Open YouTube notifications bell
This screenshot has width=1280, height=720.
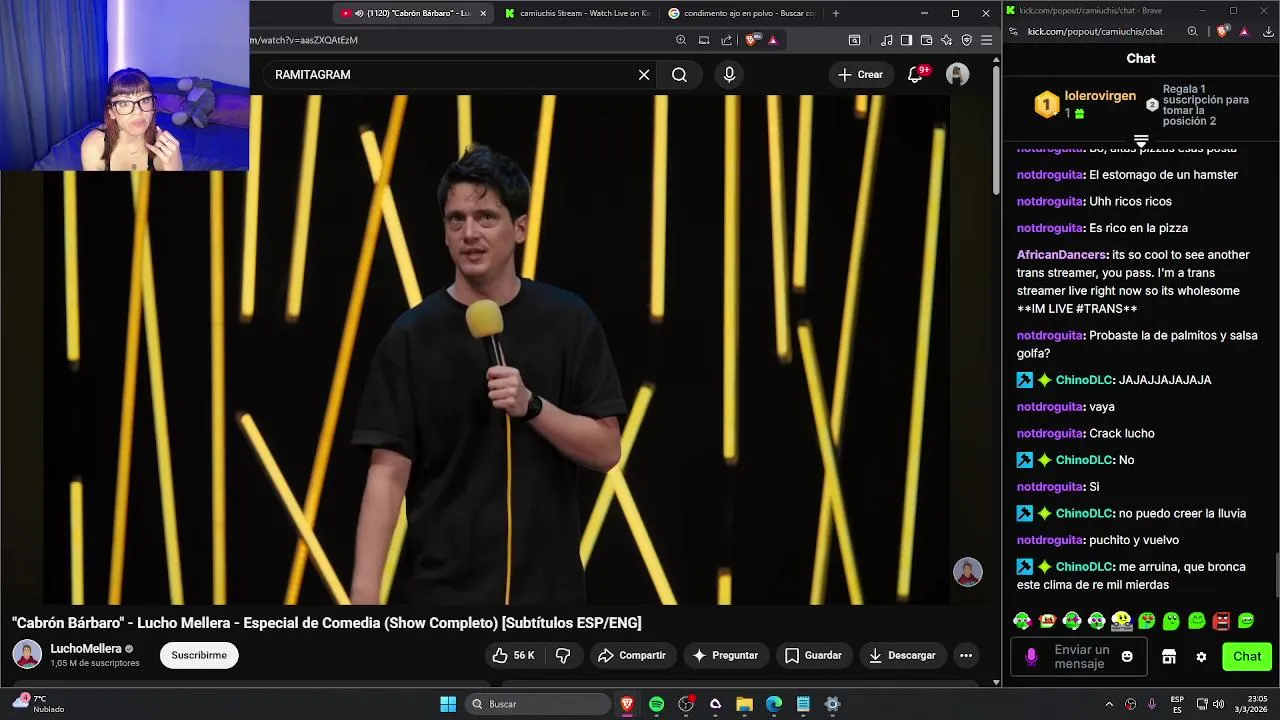[x=915, y=75]
